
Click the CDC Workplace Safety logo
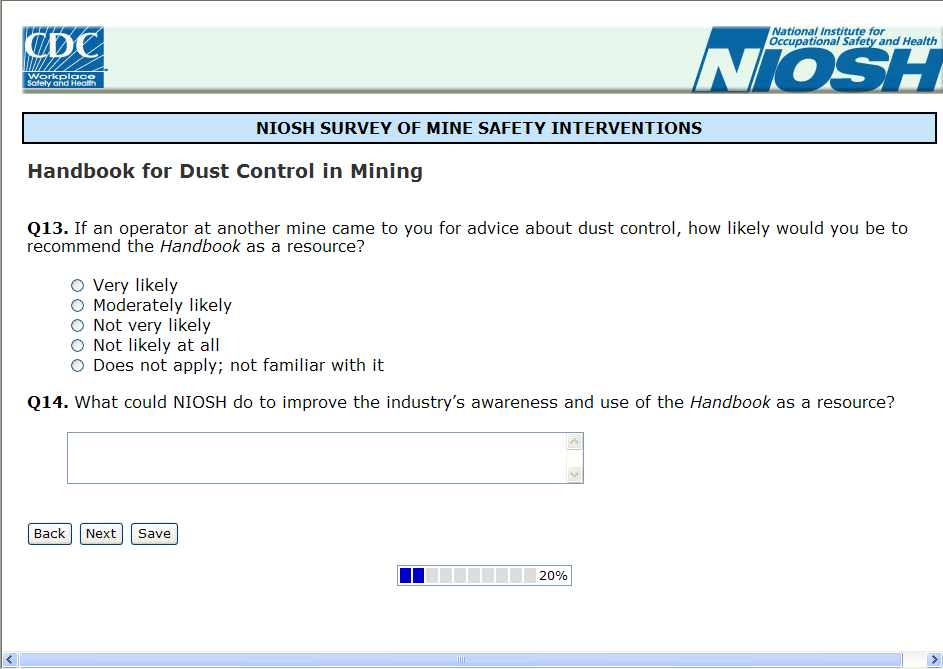64,58
